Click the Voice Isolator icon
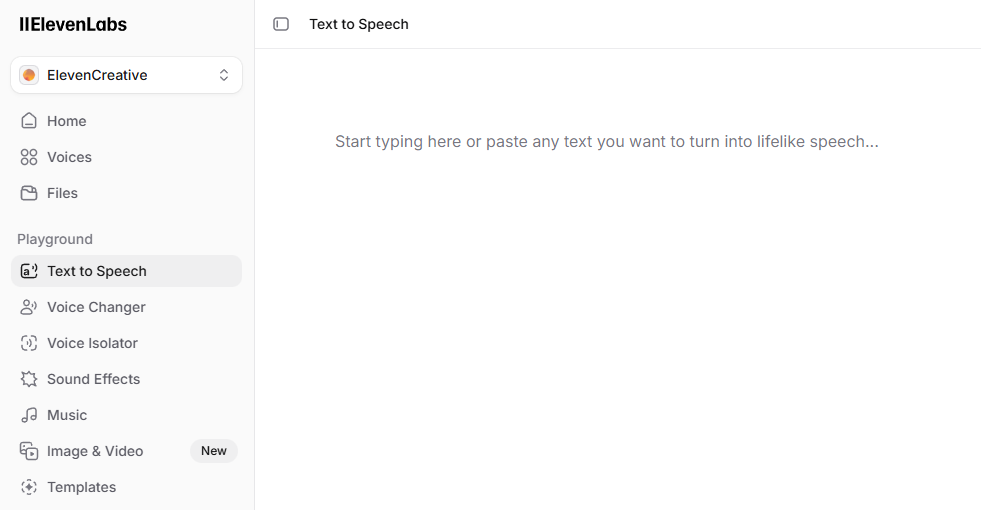The height and width of the screenshot is (510, 981). (29, 343)
